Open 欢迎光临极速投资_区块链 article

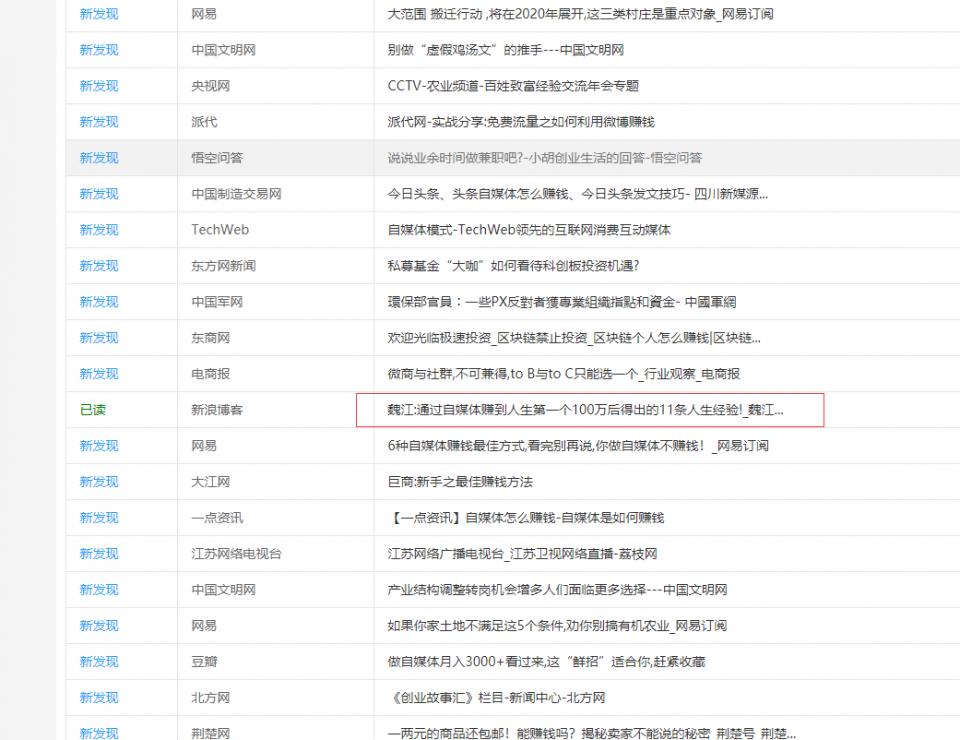pyautogui.click(x=574, y=338)
